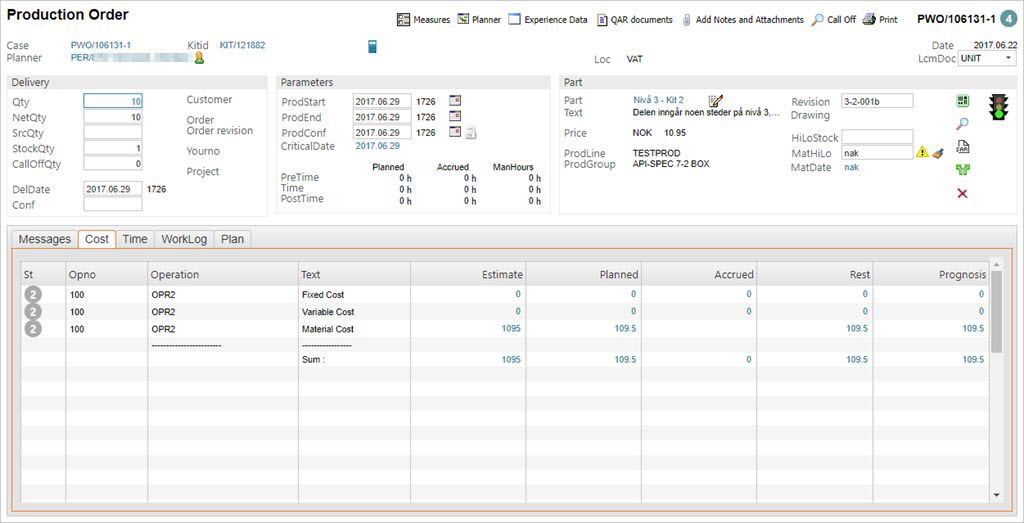Click the magnifier icon in Part panel

962,124
